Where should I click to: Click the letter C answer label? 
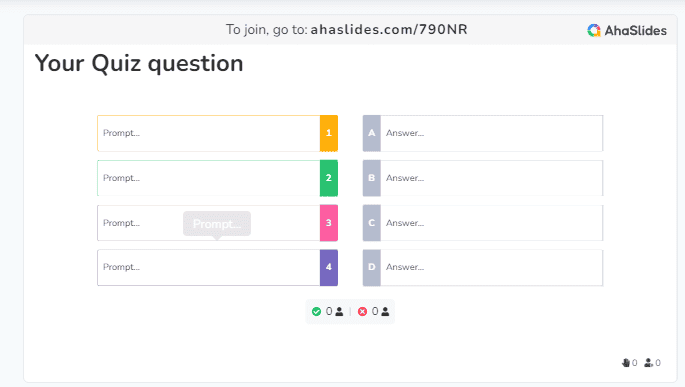coord(372,223)
